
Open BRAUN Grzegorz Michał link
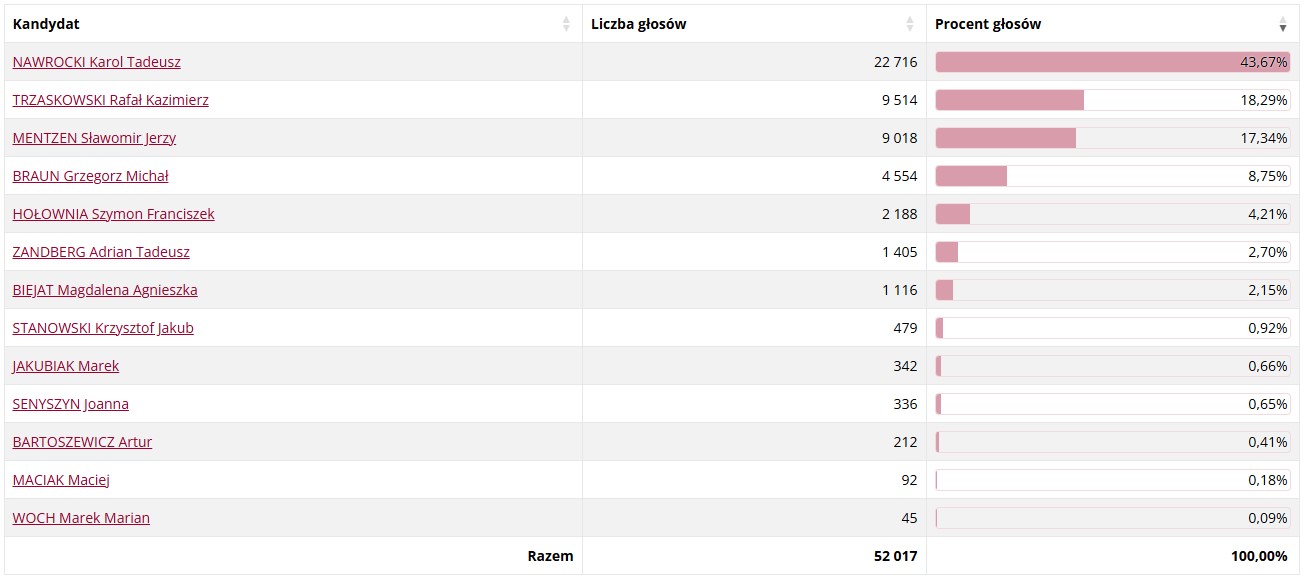91,176
